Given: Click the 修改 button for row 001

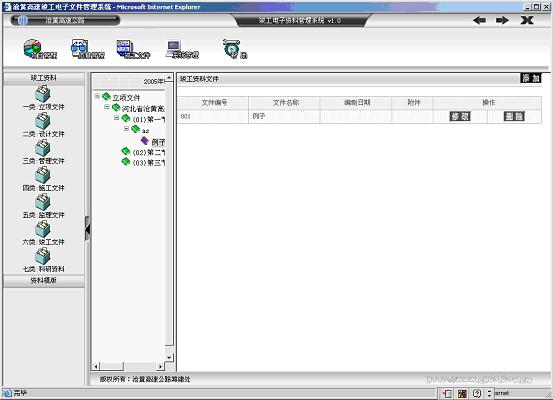Looking at the screenshot, I should (460, 116).
